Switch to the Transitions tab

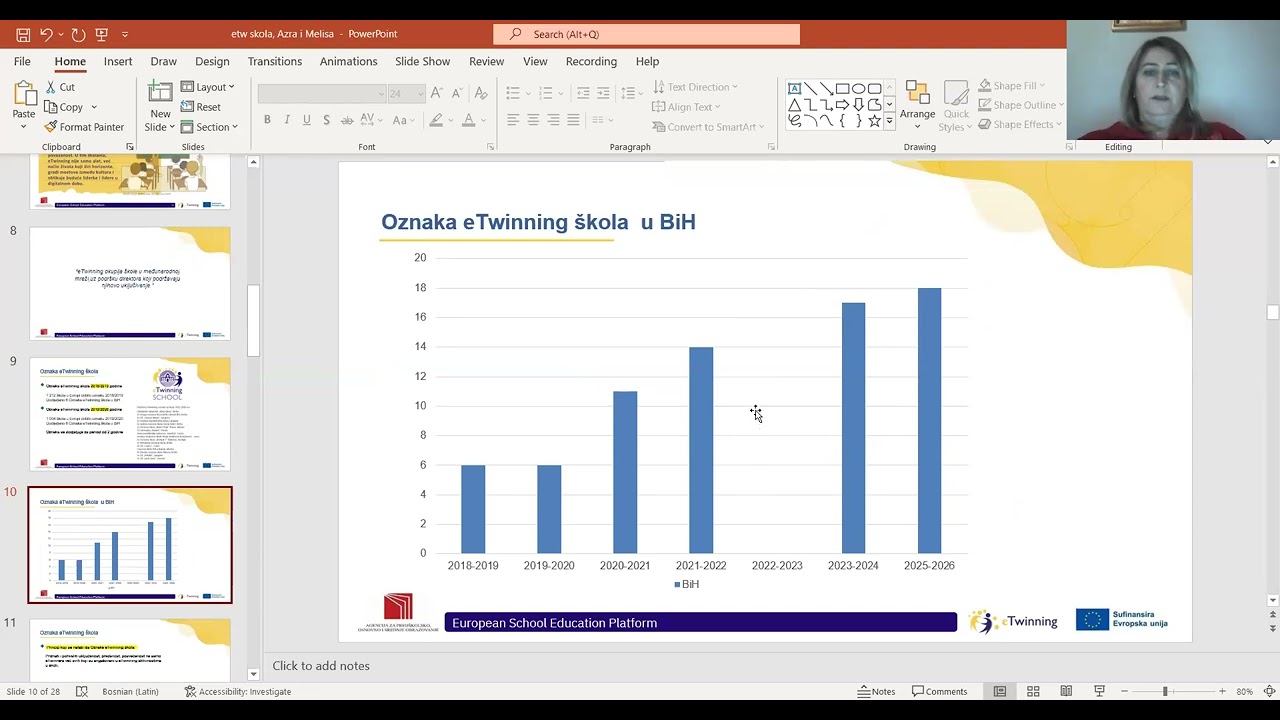[x=275, y=61]
